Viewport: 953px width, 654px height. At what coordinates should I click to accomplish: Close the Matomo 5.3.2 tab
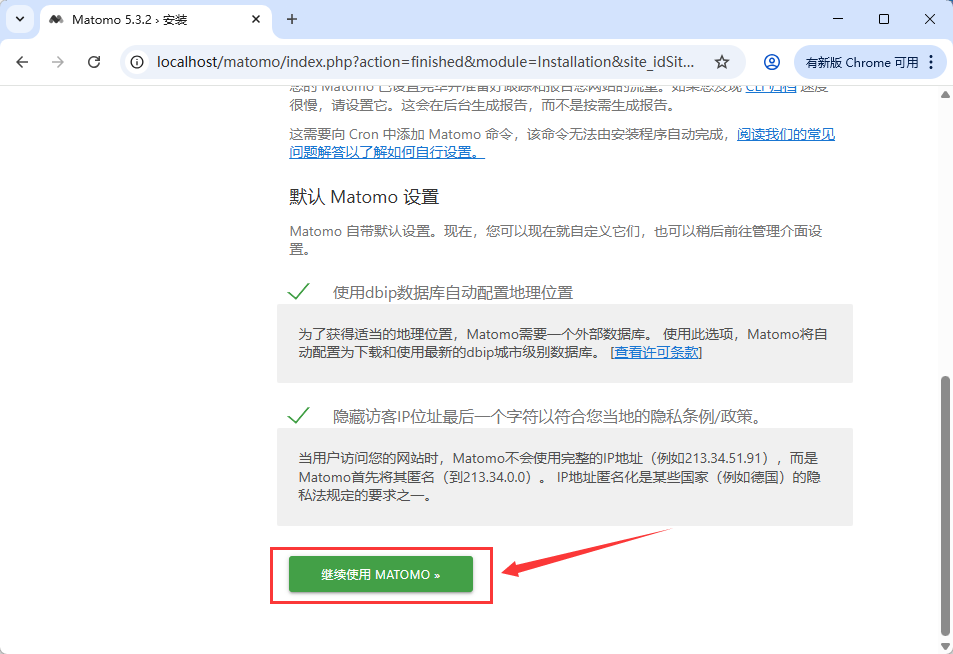pos(256,19)
